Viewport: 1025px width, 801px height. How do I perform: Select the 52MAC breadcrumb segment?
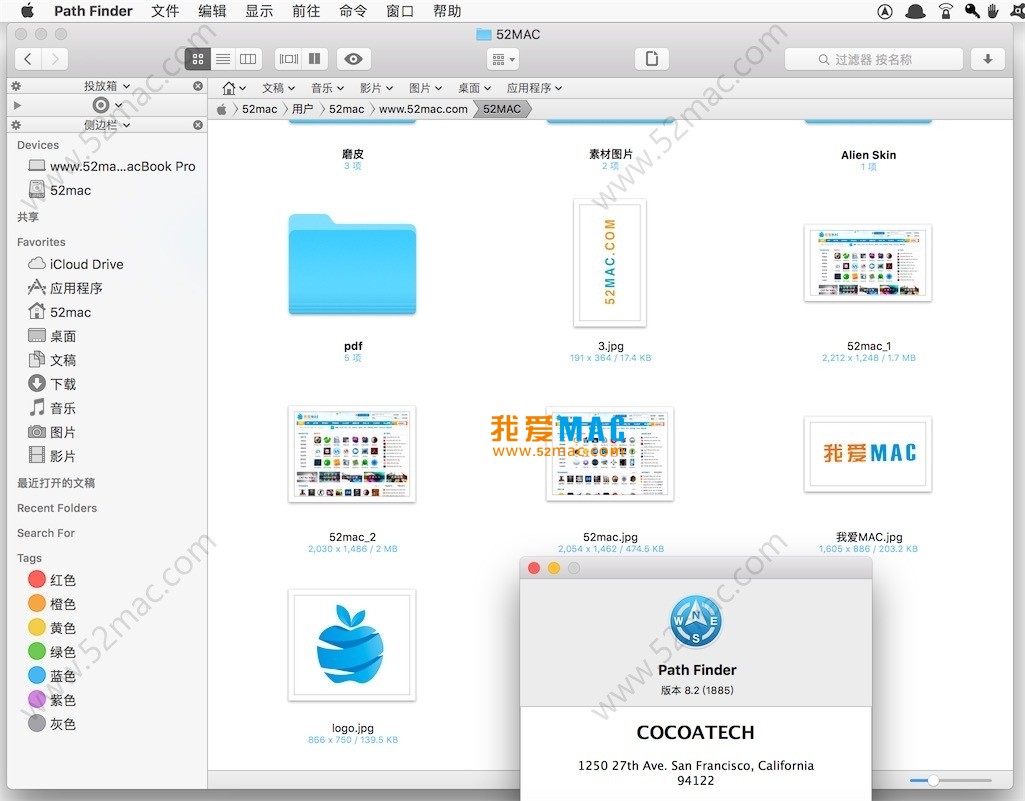pos(502,109)
